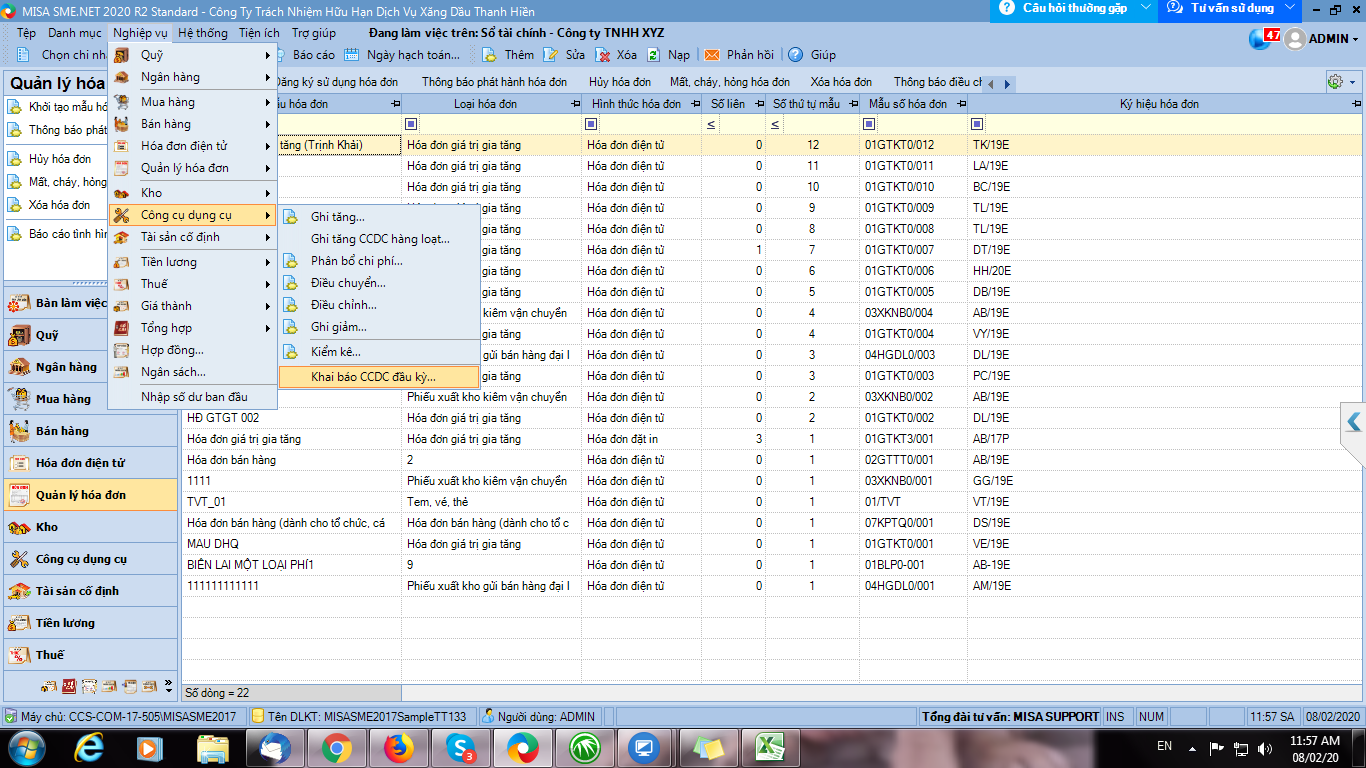Open the Danh mục menu

pos(75,33)
